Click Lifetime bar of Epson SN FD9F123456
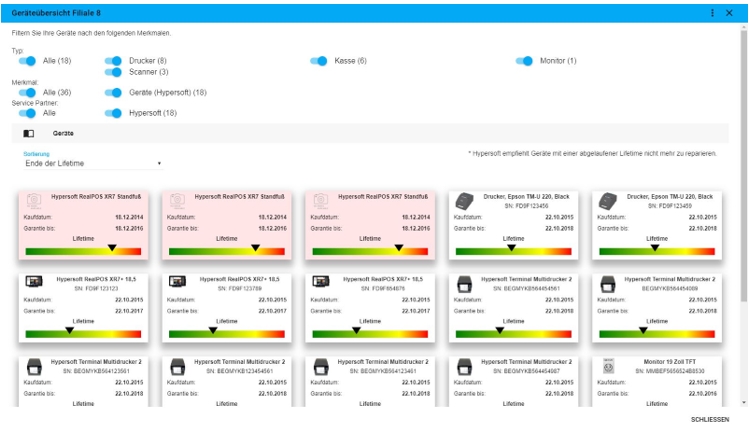Image resolution: width=750 pixels, height=425 pixels. (513, 251)
